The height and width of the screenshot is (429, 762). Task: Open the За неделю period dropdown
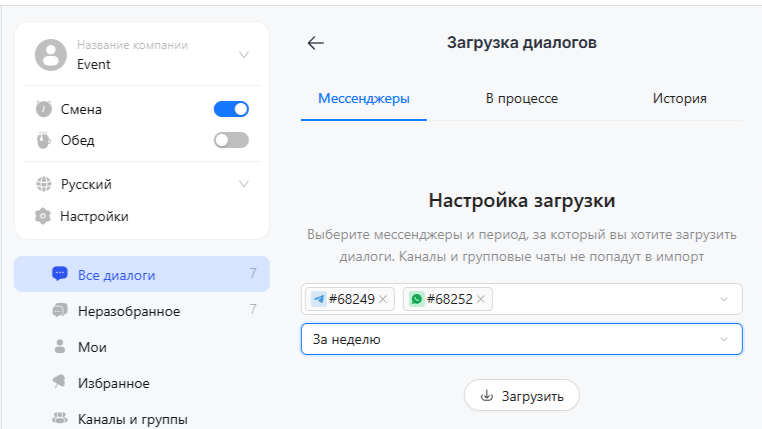click(x=521, y=339)
